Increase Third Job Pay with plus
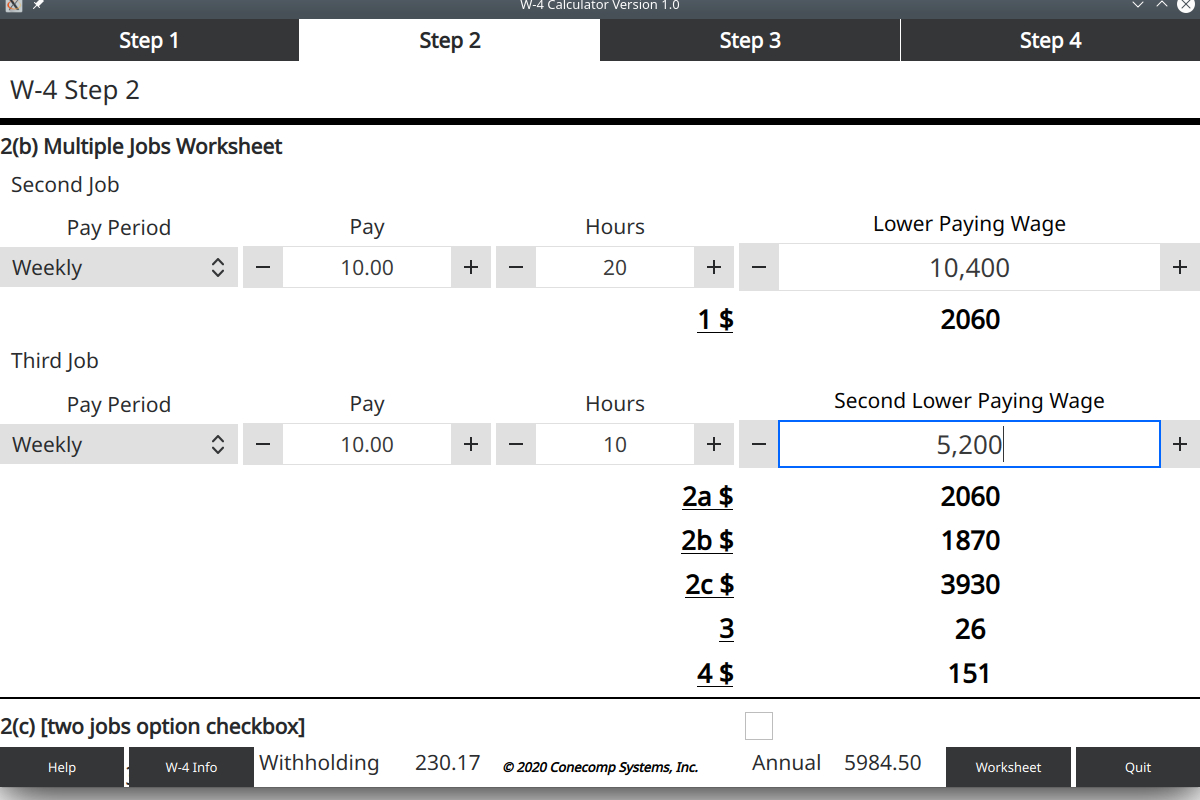Viewport: 1200px width, 800px height. (471, 445)
